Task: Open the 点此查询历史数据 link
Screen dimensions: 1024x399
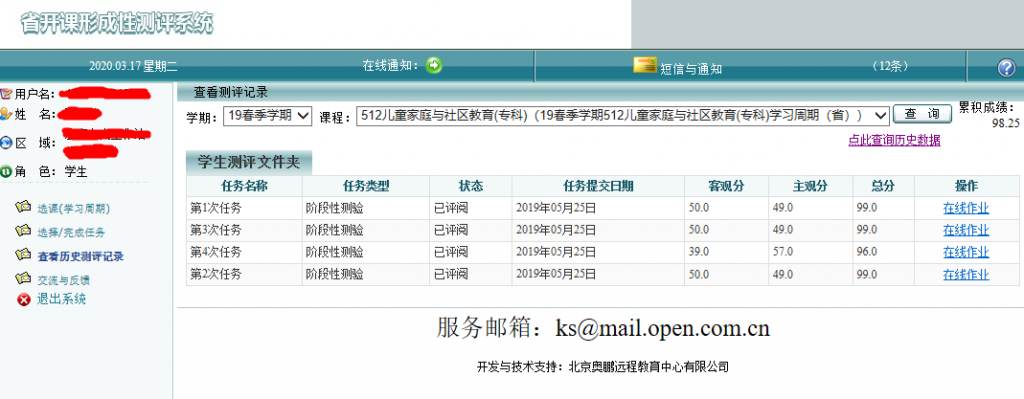Action: (x=894, y=140)
